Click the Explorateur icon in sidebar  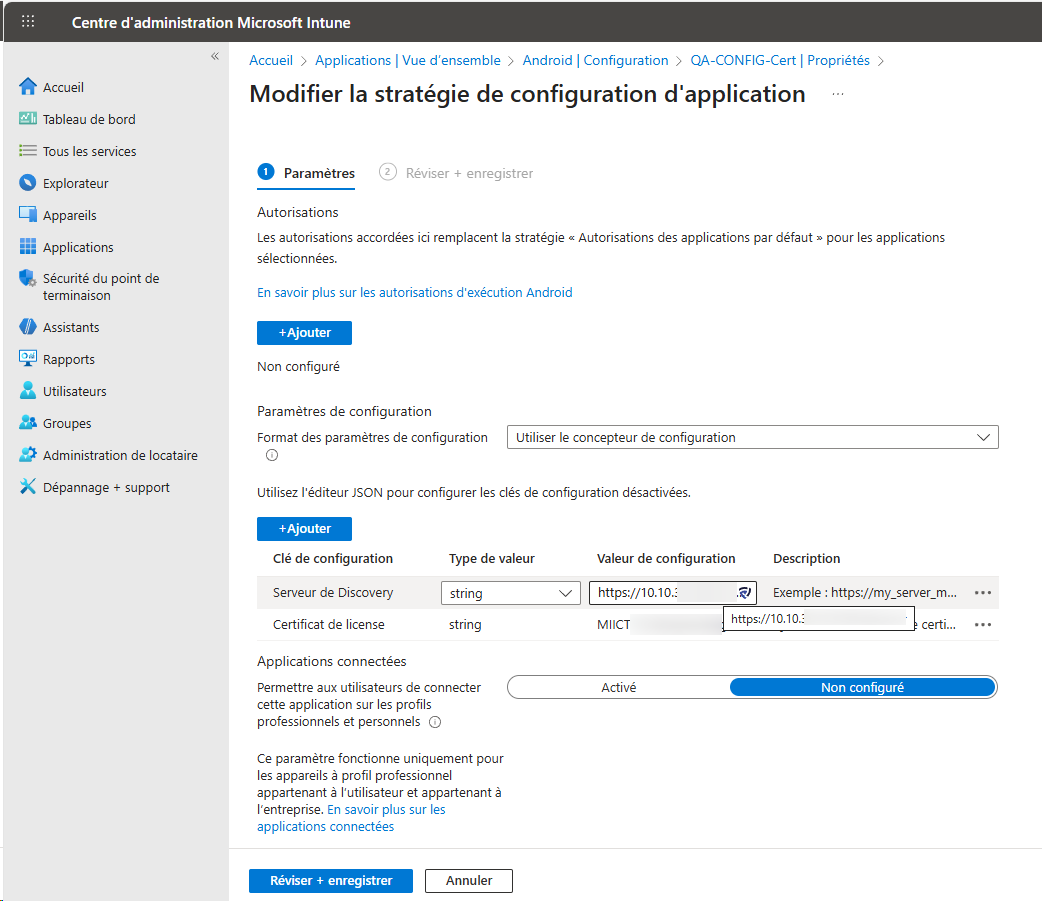pos(28,183)
